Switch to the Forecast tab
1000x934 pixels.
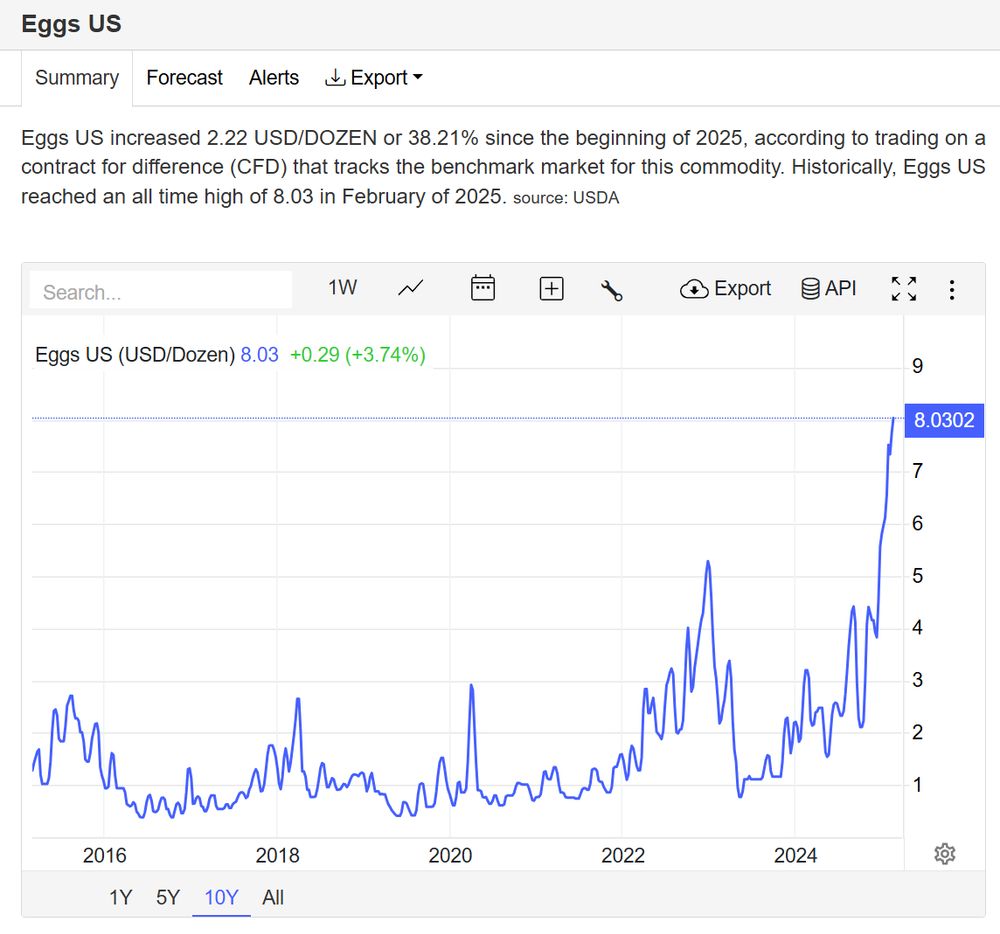(184, 78)
